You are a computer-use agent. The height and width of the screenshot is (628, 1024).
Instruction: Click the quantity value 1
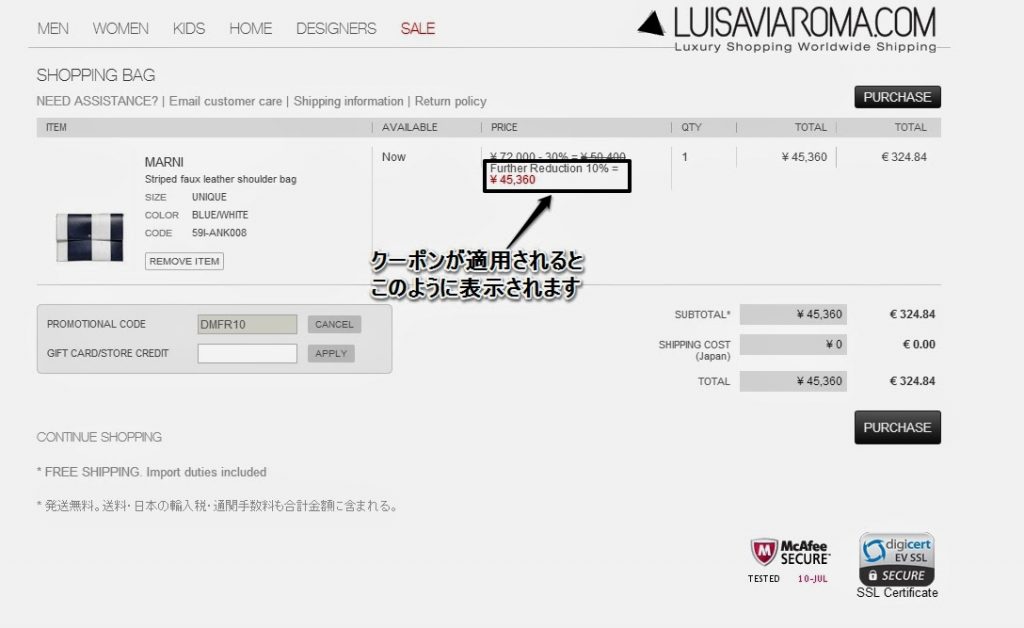point(684,157)
